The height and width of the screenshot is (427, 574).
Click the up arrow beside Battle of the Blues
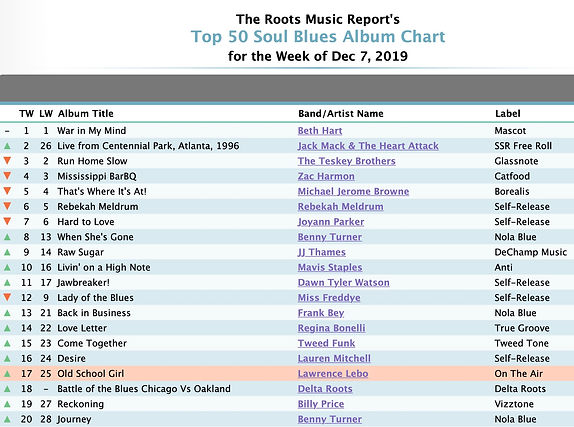pyautogui.click(x=7, y=389)
